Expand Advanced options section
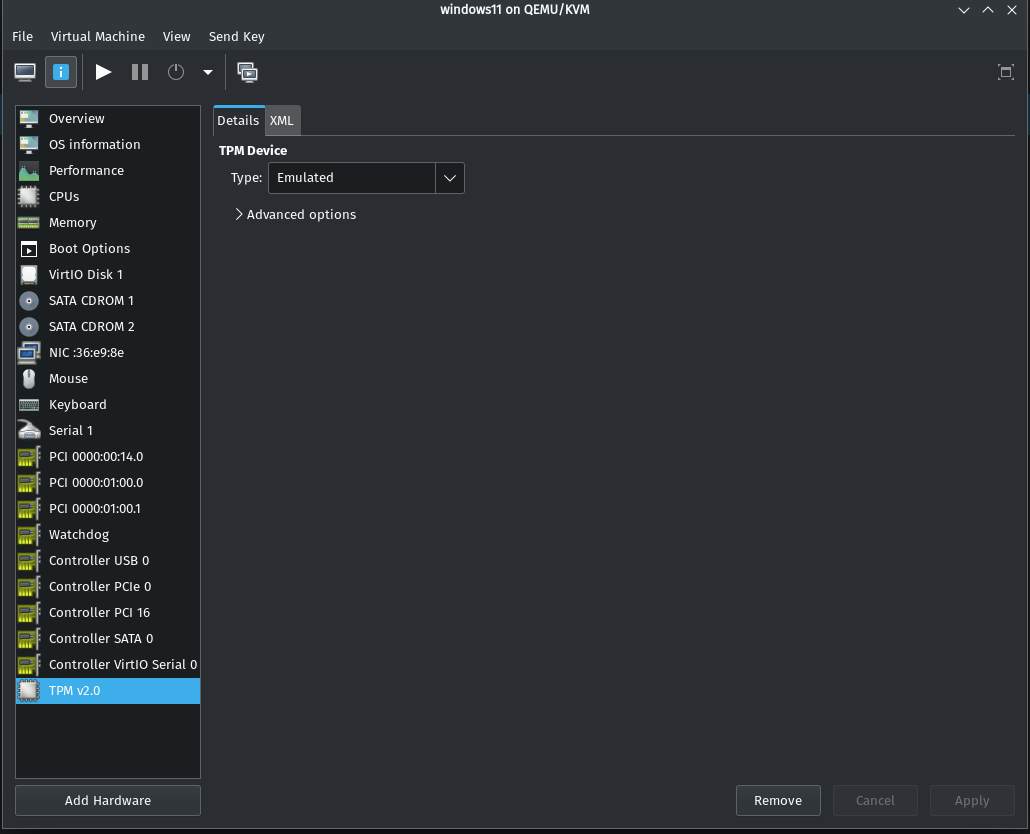Image resolution: width=1030 pixels, height=834 pixels. tap(295, 214)
